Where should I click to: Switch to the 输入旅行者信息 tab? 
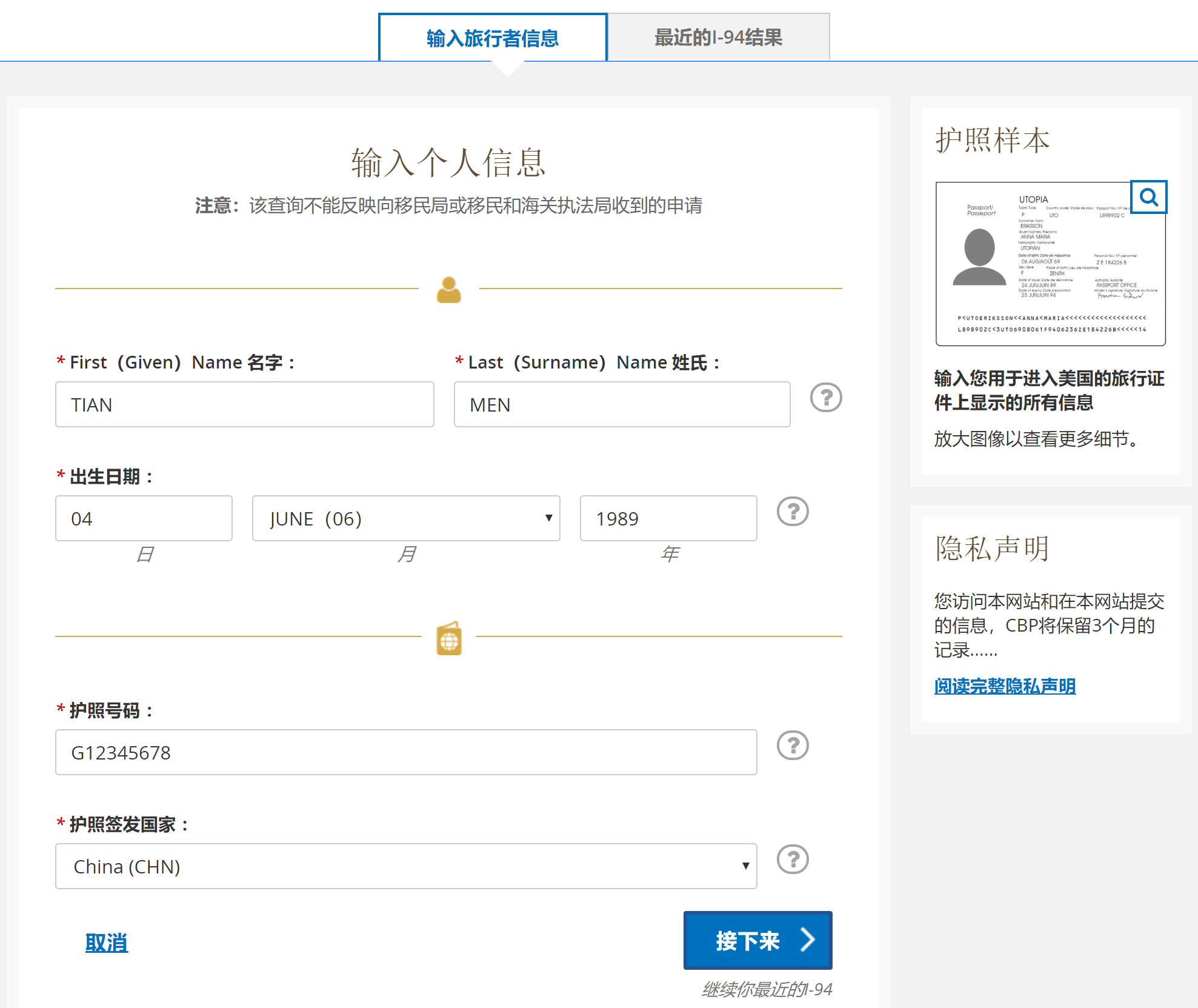(493, 38)
